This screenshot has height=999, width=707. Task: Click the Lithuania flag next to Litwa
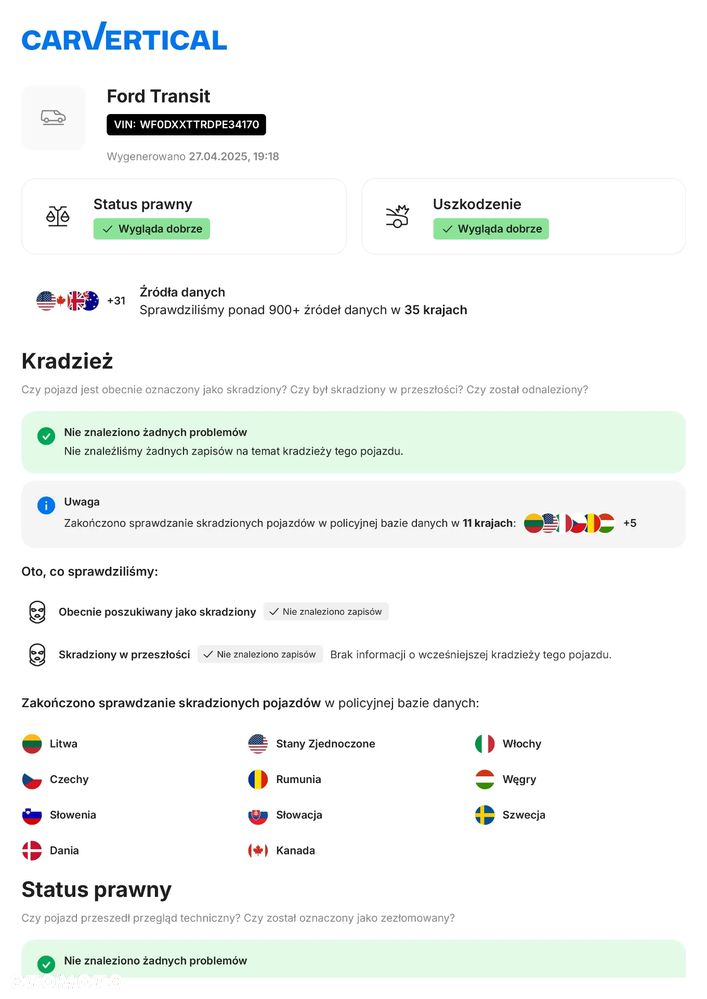point(32,744)
